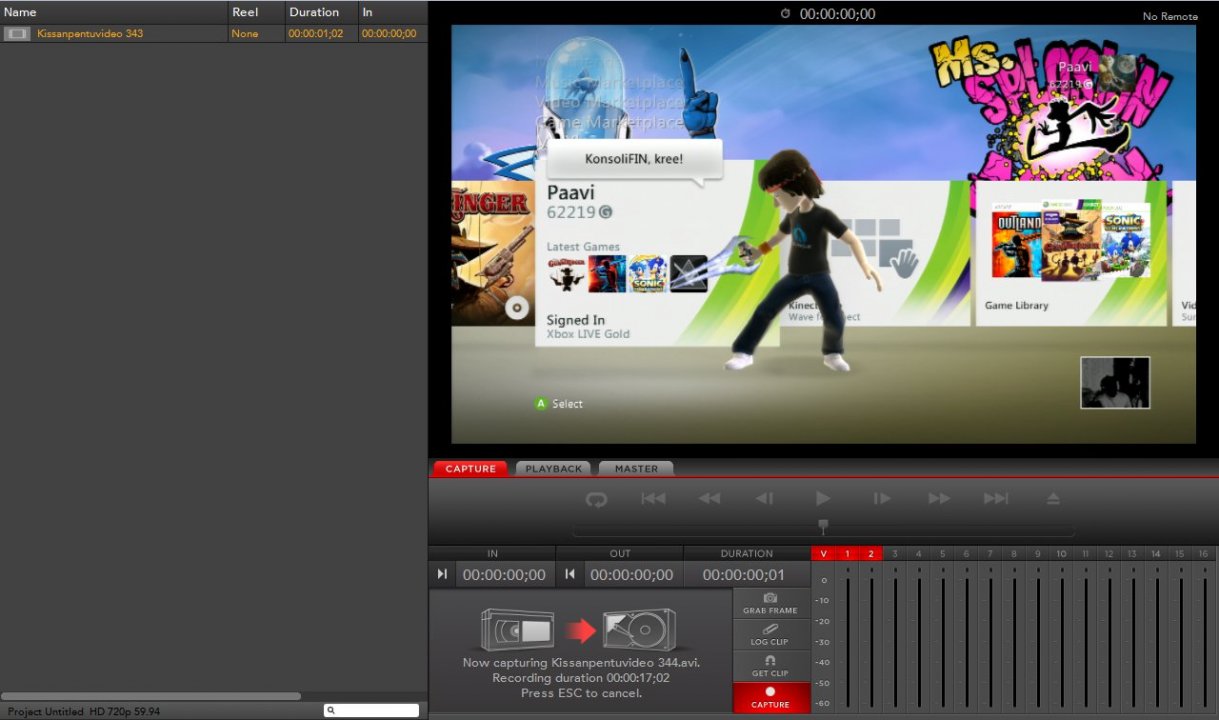The image size is (1219, 720).
Task: Jump to the end of the clip
Action: click(x=996, y=499)
